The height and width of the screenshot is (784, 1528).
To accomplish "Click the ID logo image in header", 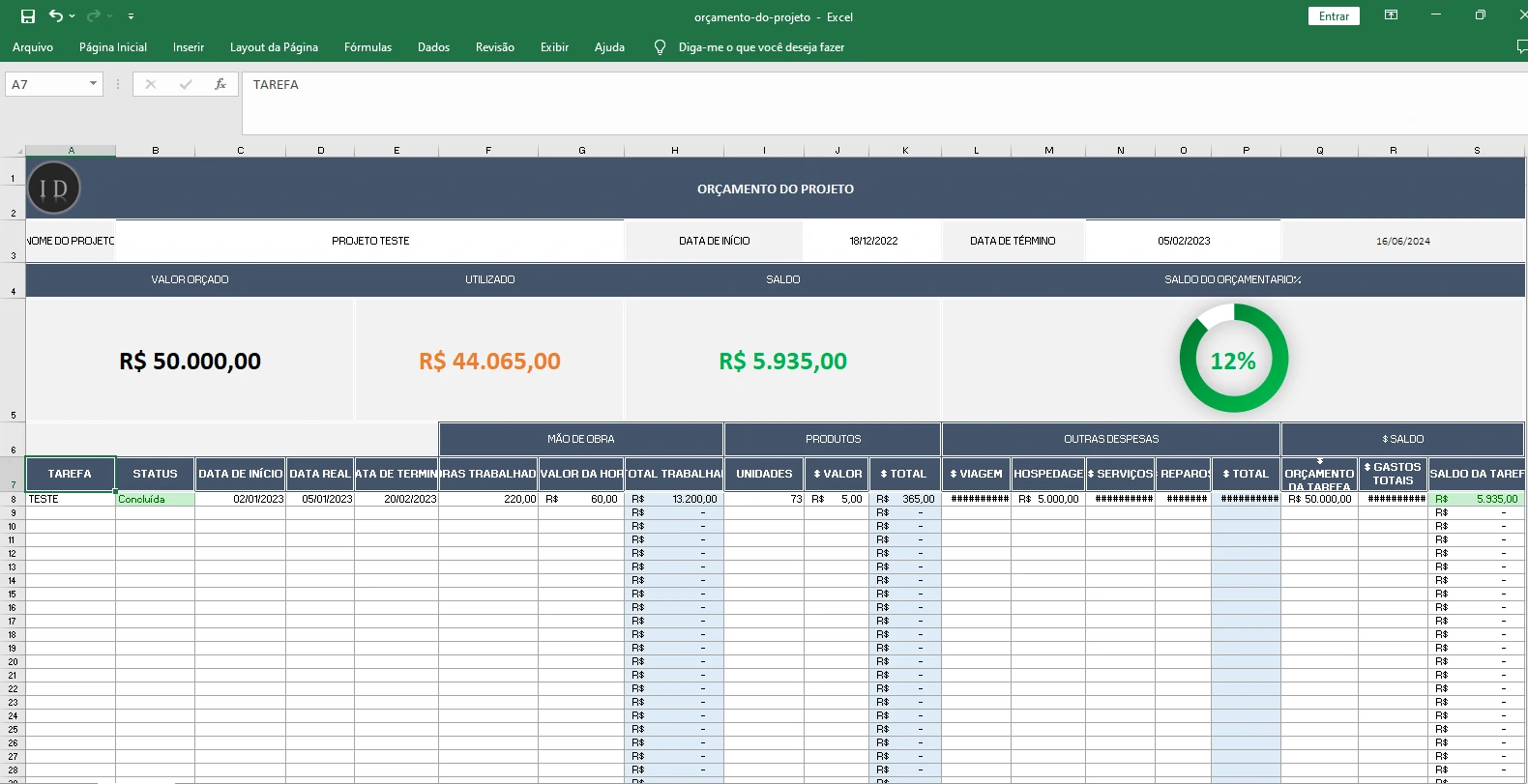I will [x=54, y=189].
